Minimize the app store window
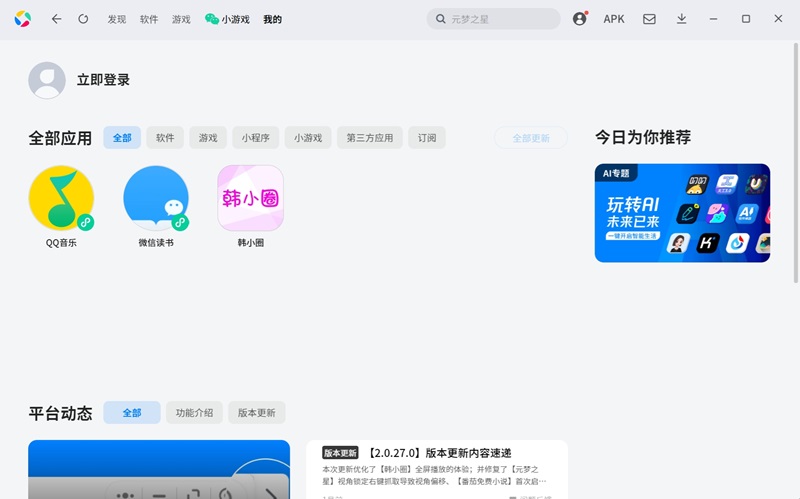This screenshot has height=499, width=800. pyautogui.click(x=713, y=19)
